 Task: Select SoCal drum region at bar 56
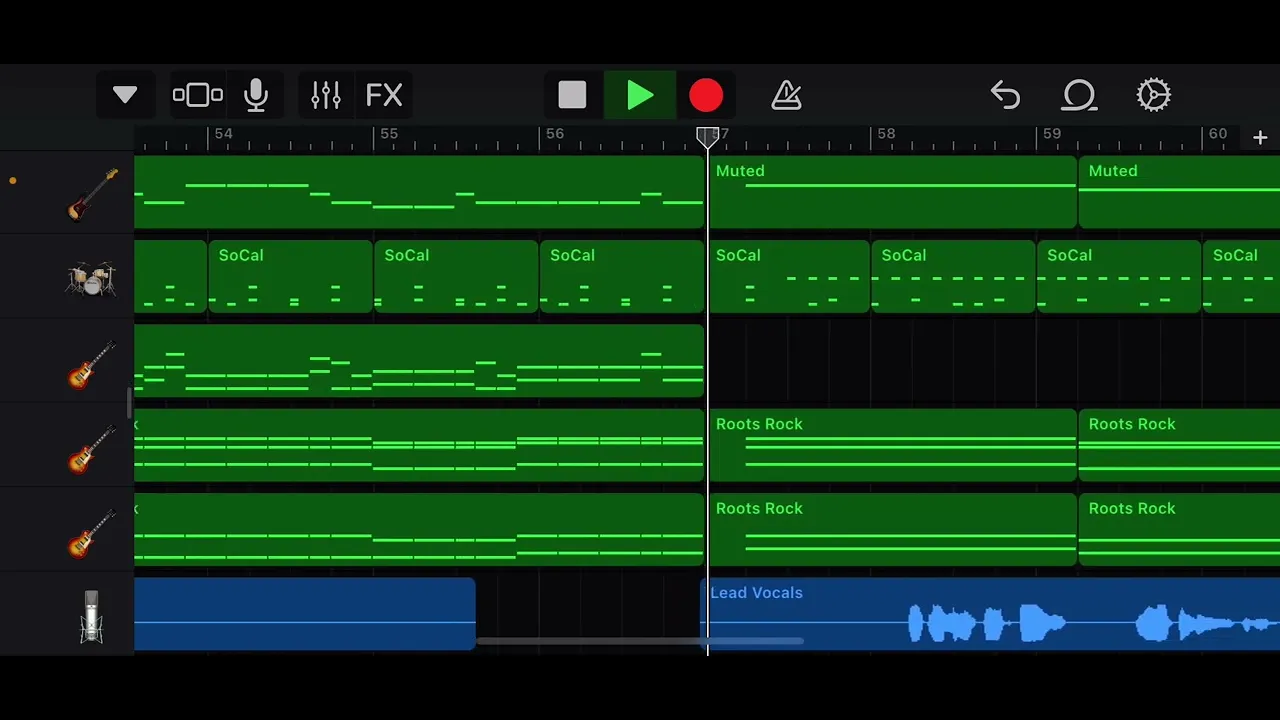[x=622, y=277]
